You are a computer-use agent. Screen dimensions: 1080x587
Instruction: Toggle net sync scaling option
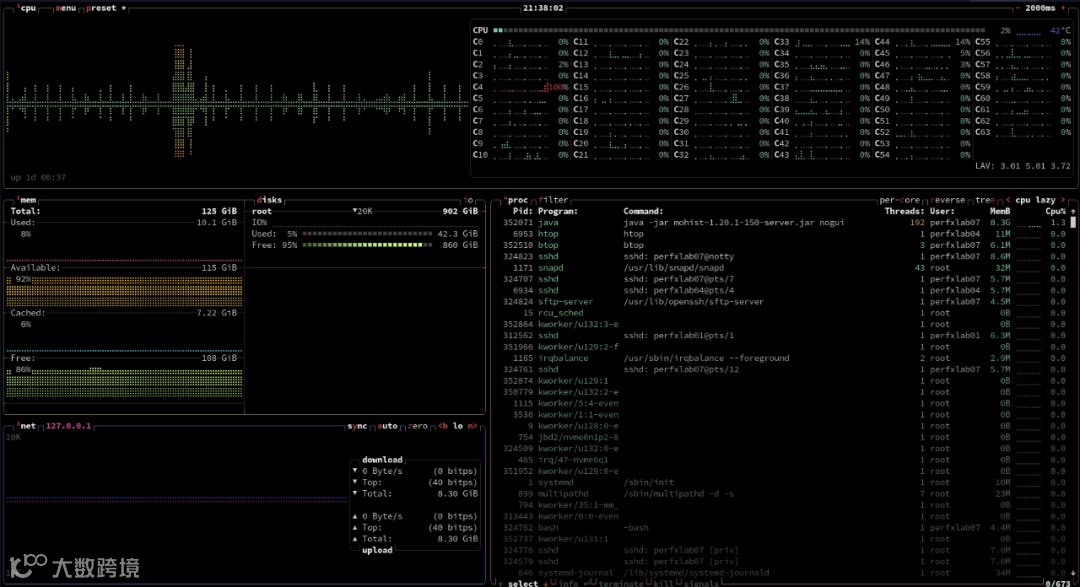357,426
